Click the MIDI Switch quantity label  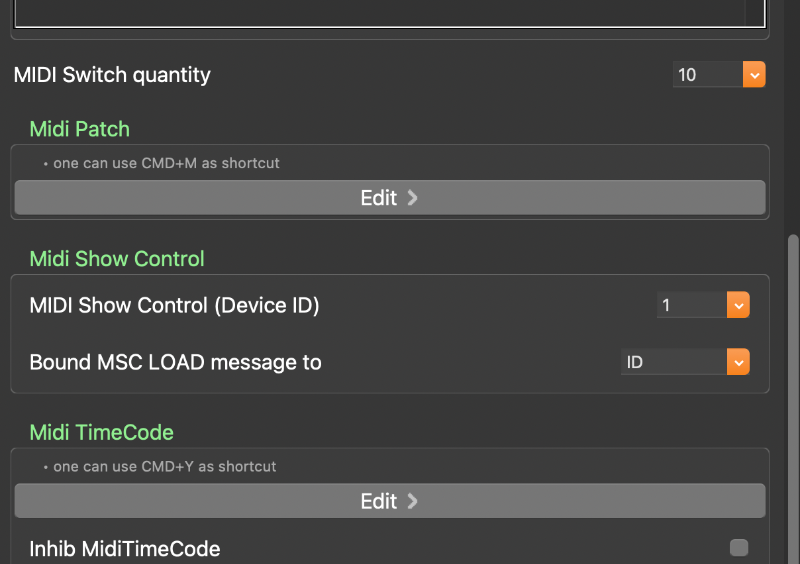[112, 75]
